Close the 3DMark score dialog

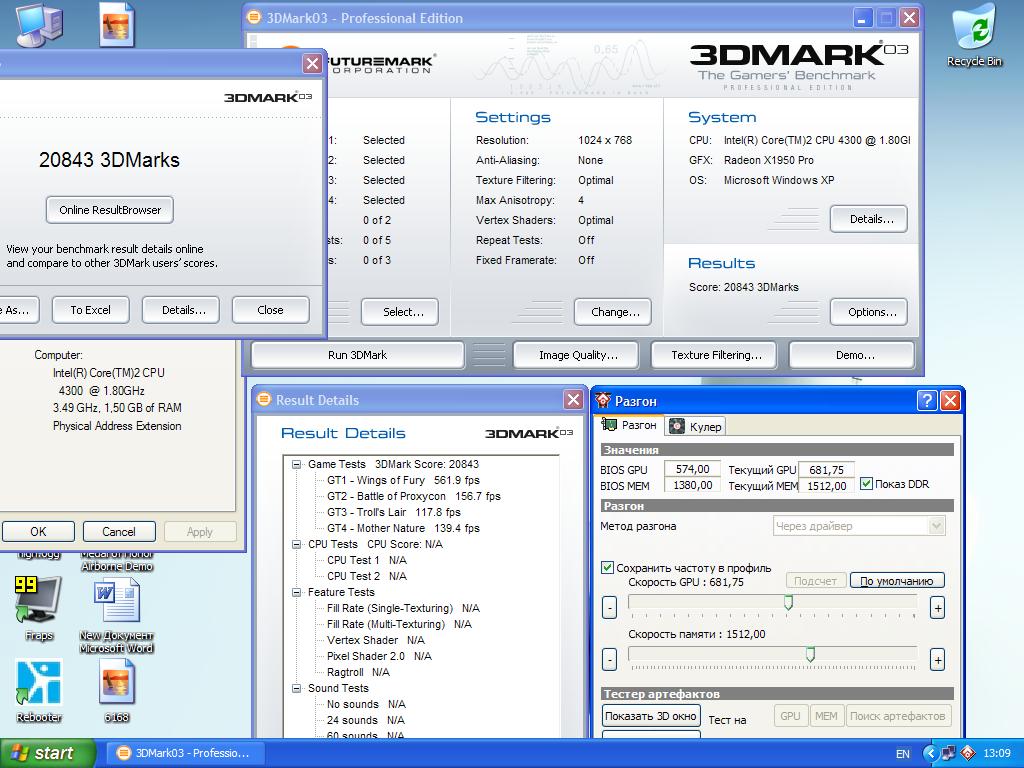[312, 63]
